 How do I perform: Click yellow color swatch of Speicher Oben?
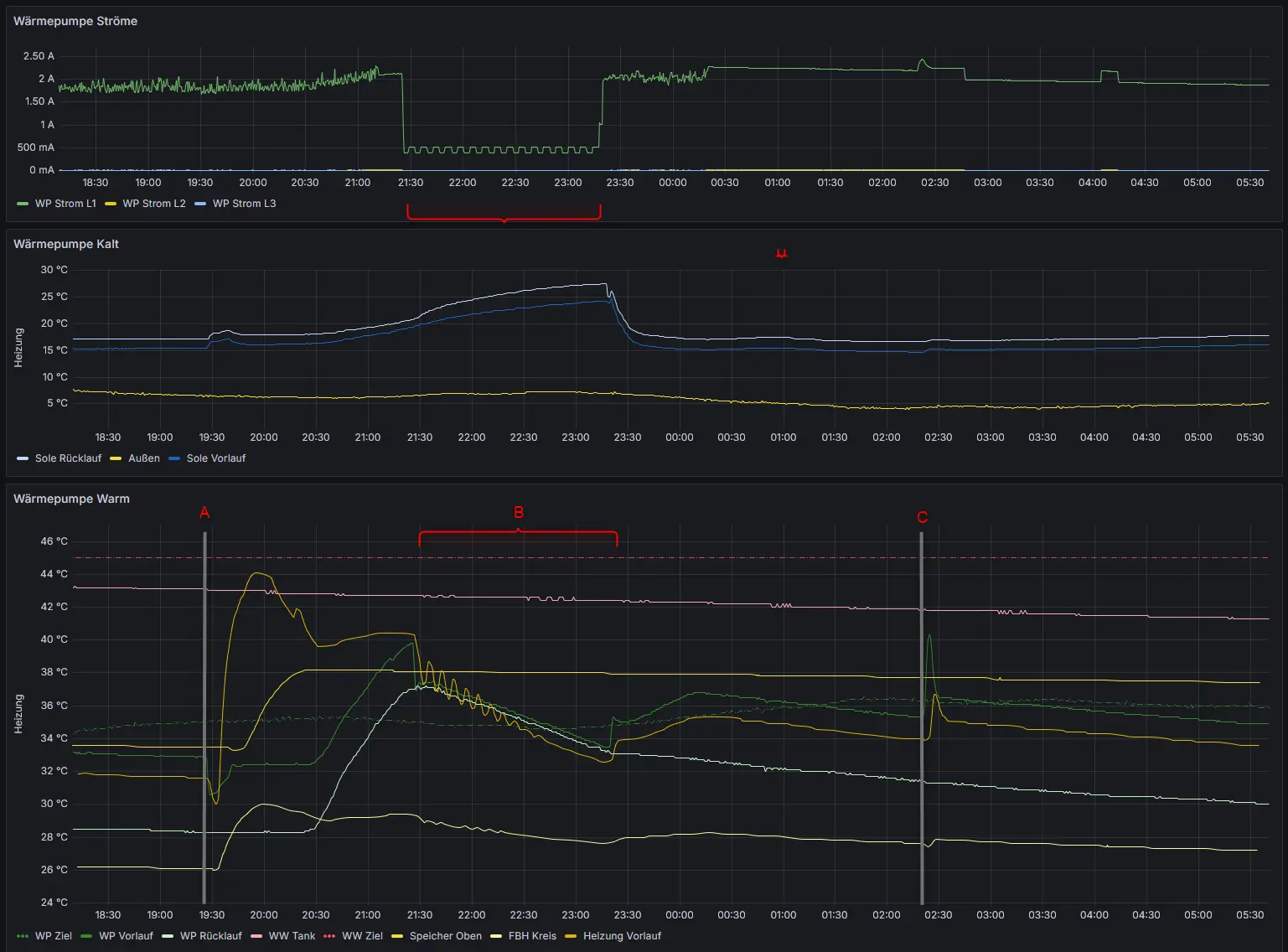click(x=397, y=936)
